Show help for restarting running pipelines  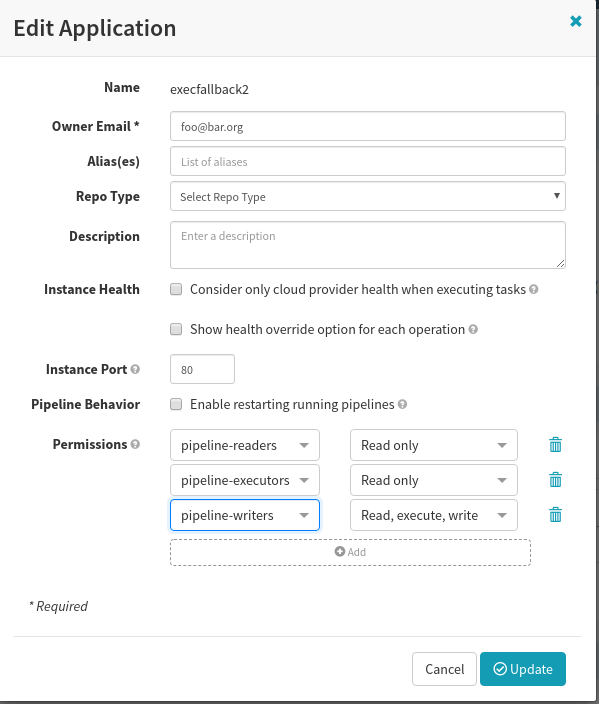tap(402, 405)
